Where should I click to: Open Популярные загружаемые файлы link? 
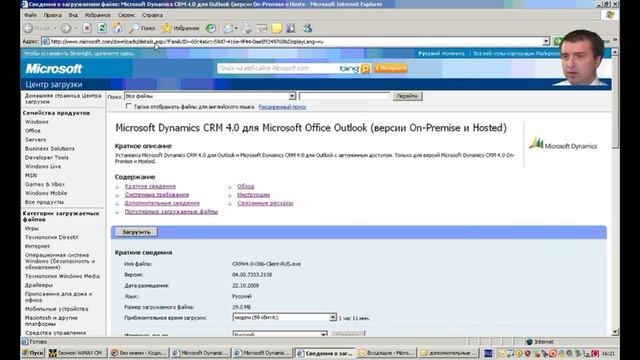[x=171, y=211]
